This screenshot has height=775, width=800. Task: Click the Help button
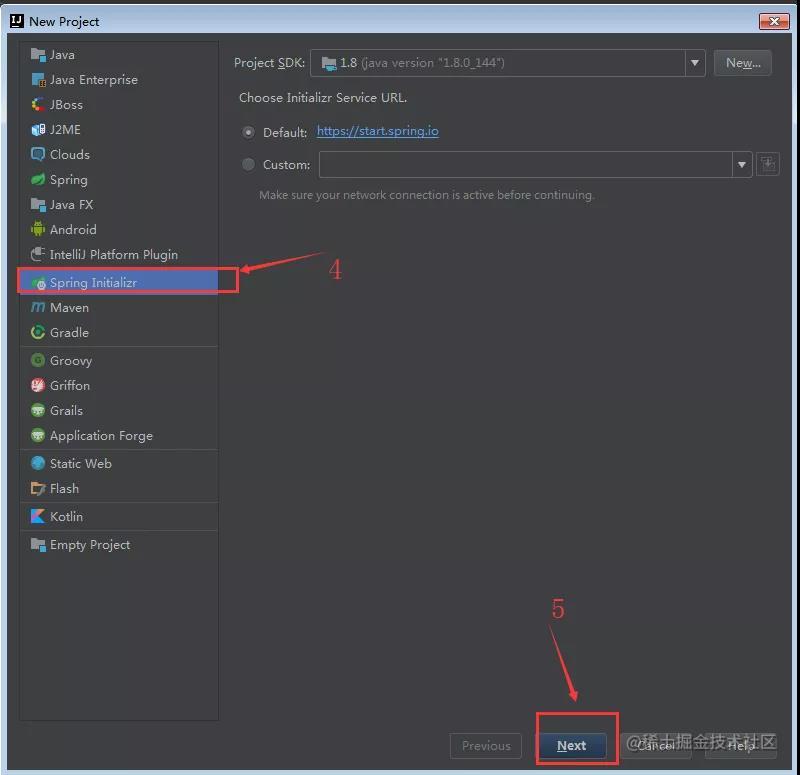coord(741,745)
